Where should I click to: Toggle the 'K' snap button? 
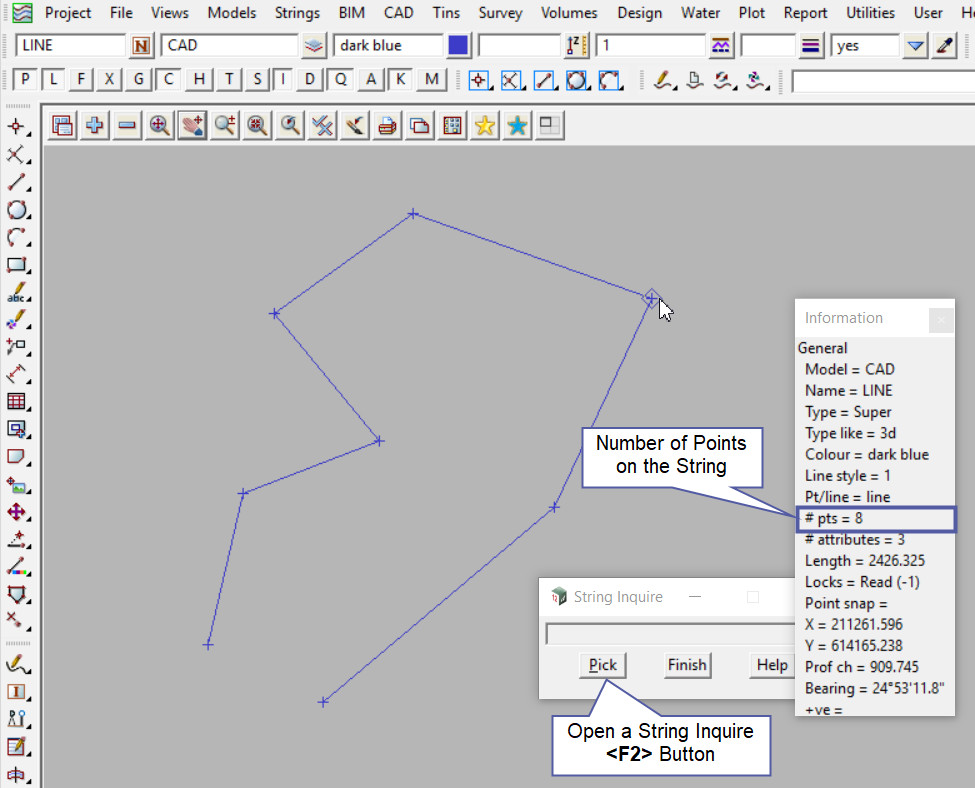point(400,80)
